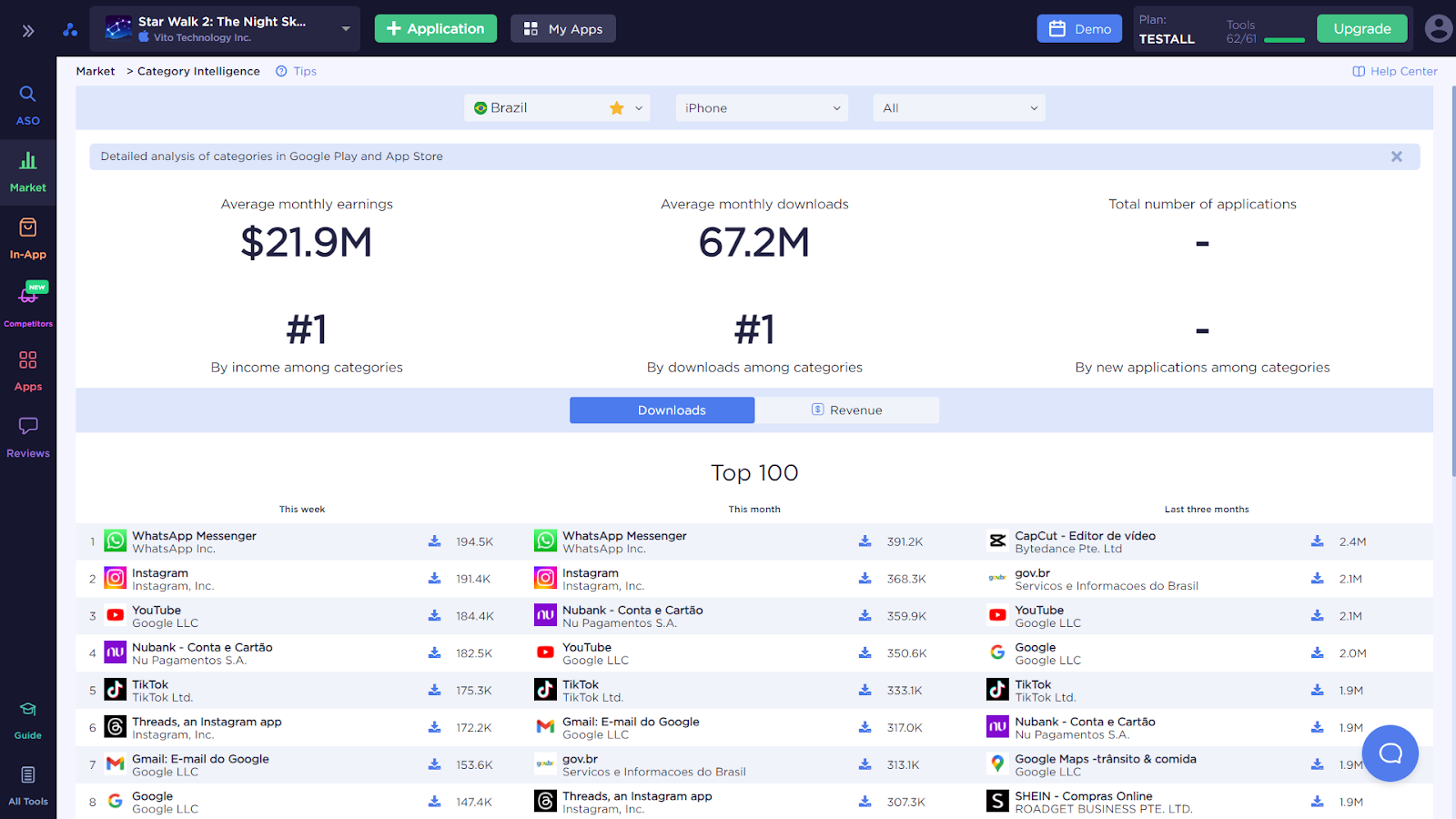
Task: Close the detailed analysis info banner
Action: pos(1397,157)
